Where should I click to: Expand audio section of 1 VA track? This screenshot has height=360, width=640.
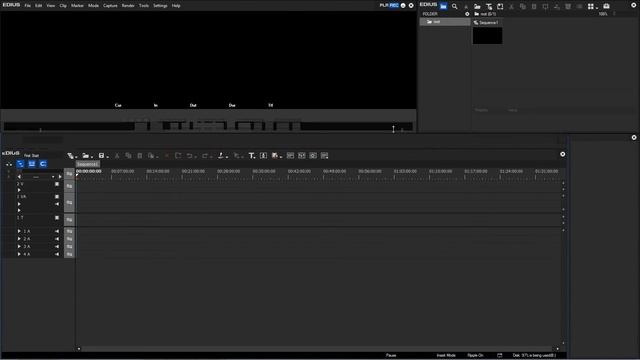point(19,204)
